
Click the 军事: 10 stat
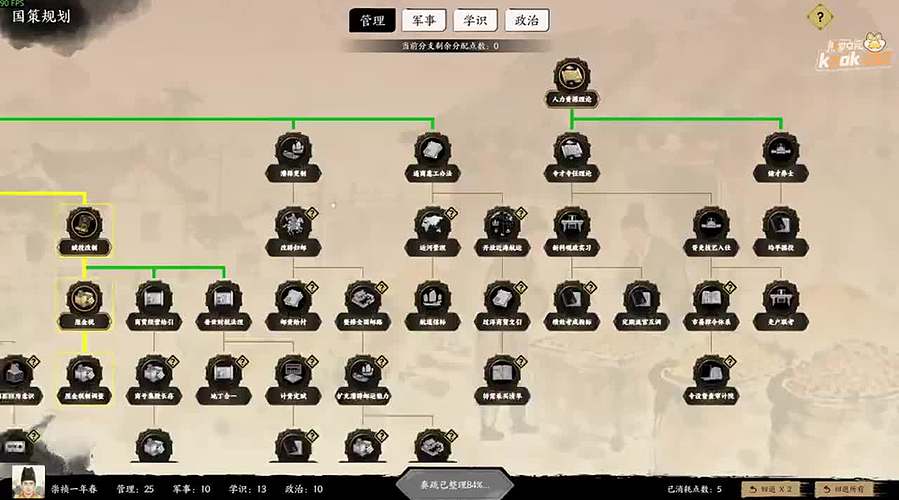191,489
